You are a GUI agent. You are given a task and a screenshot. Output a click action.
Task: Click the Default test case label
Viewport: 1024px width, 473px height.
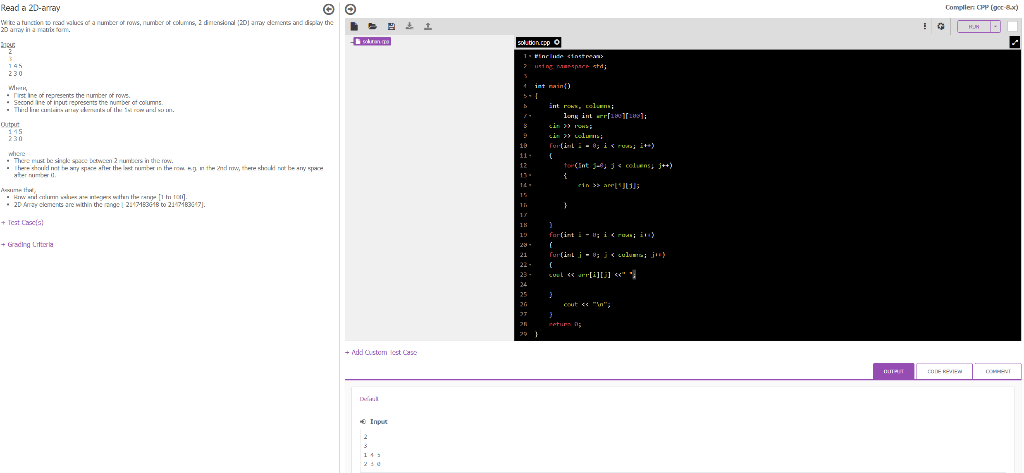click(x=369, y=399)
